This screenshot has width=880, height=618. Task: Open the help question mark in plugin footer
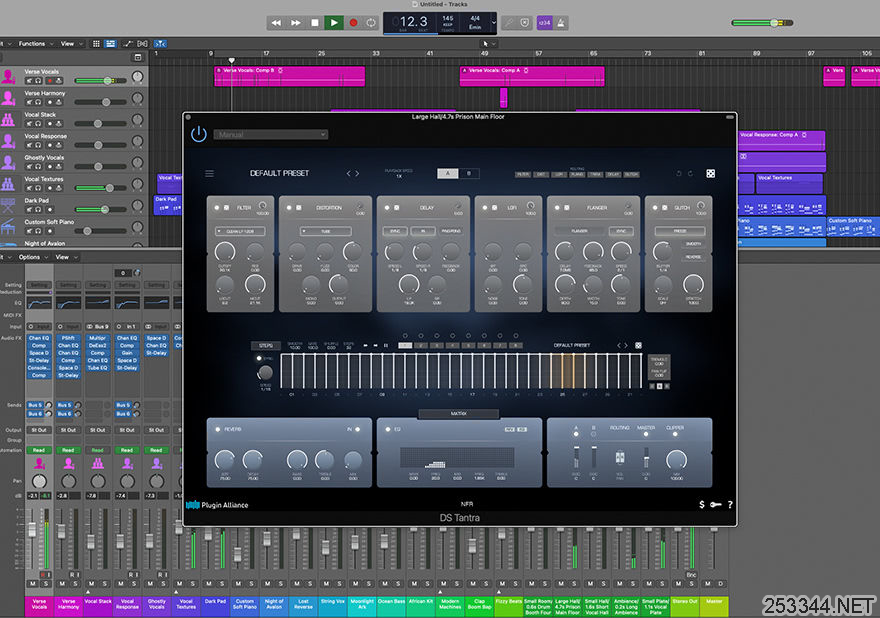pos(730,505)
